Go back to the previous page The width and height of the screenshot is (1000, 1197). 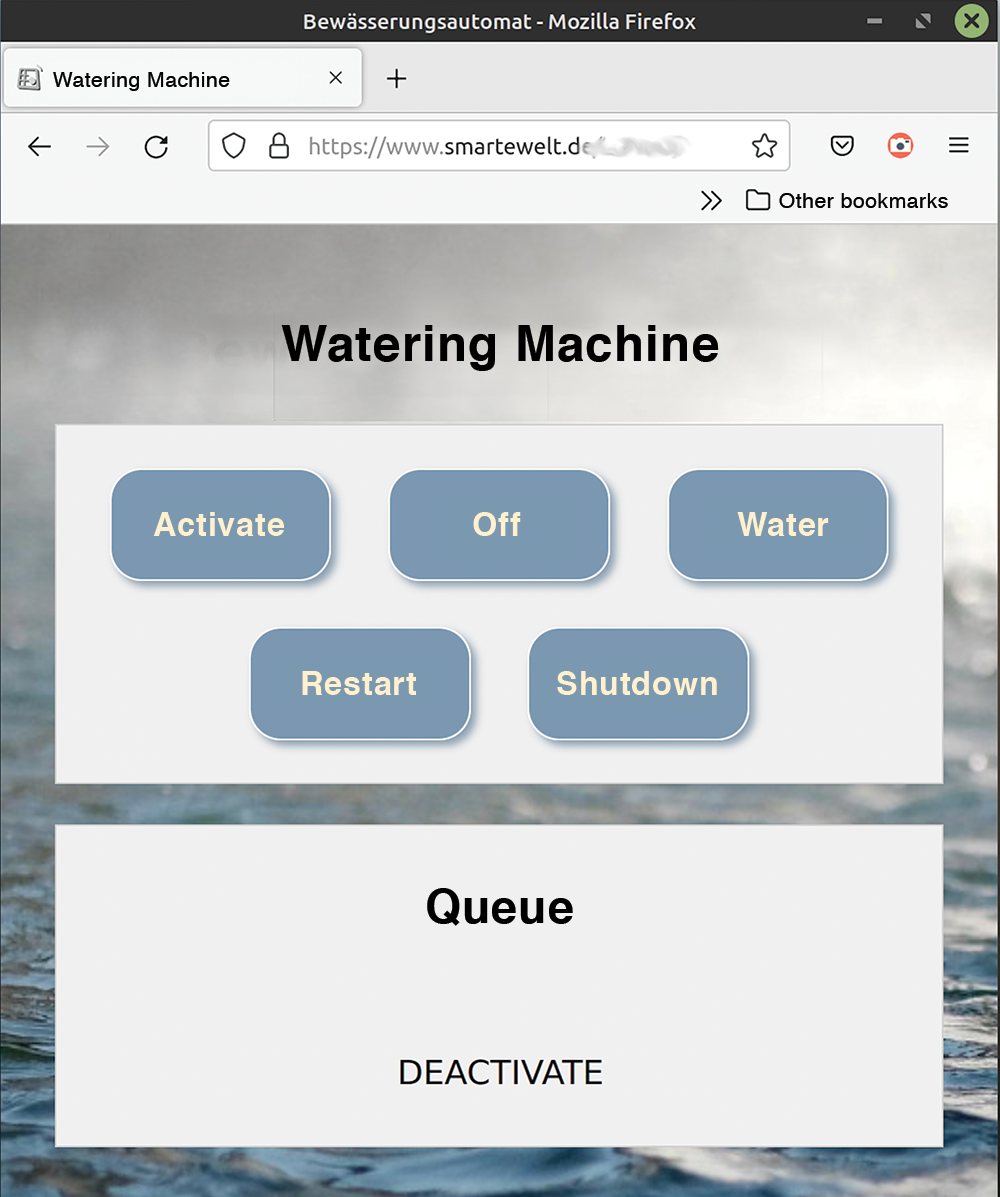point(39,146)
